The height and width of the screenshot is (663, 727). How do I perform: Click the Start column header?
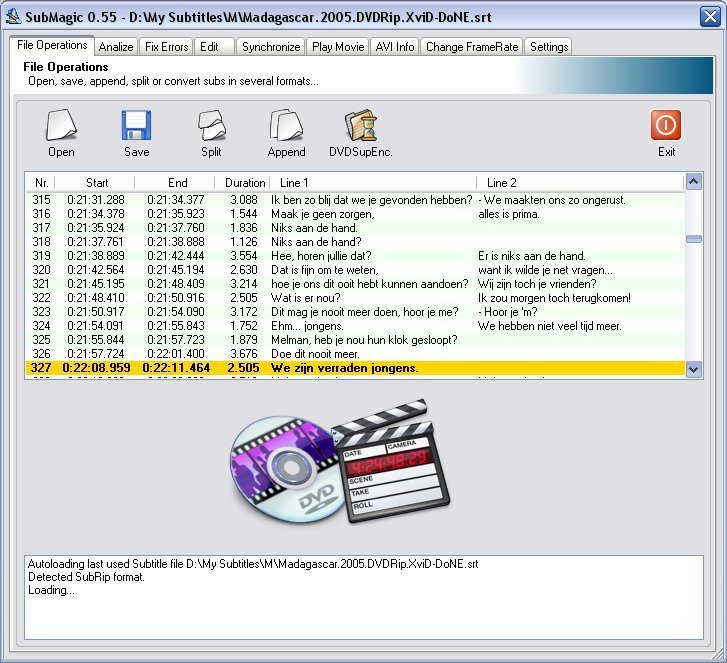click(97, 183)
